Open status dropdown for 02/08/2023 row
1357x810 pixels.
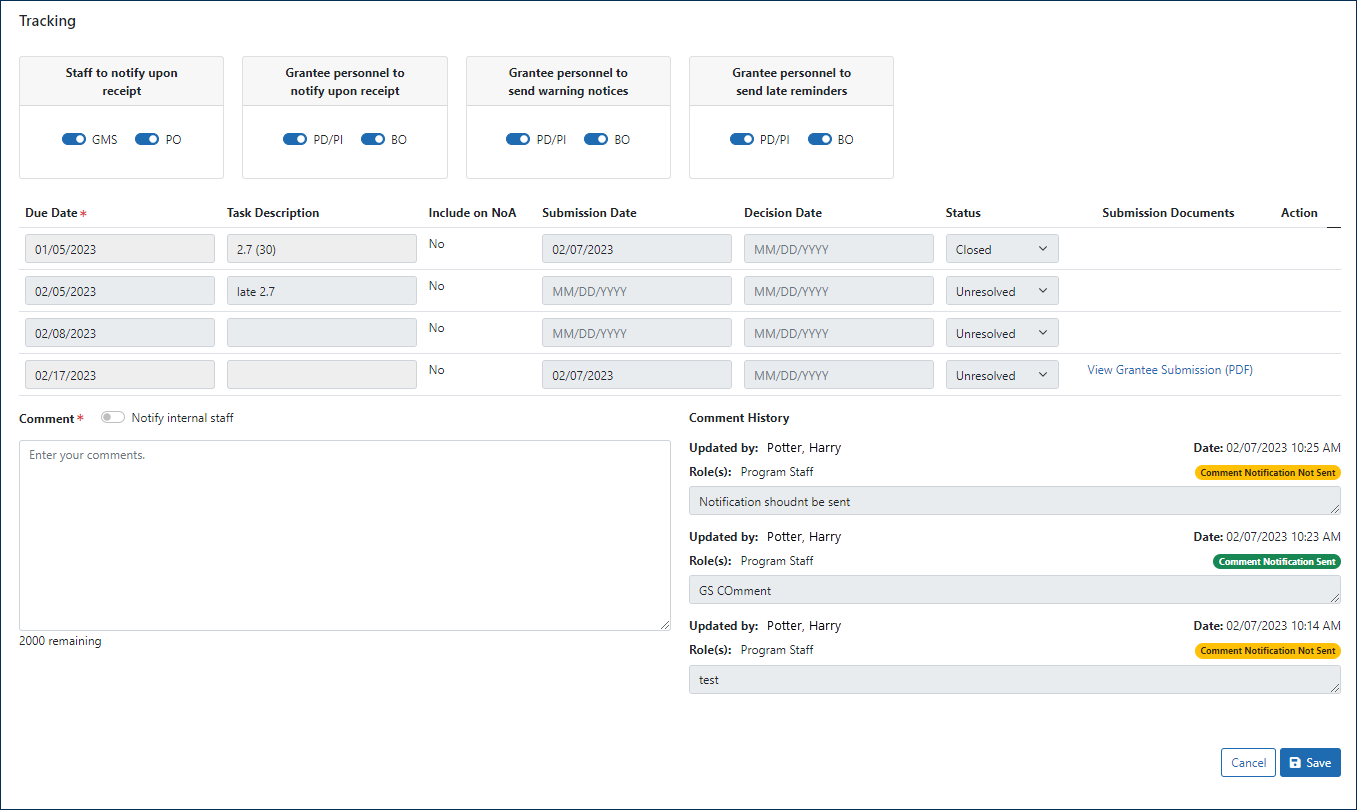click(x=1002, y=333)
